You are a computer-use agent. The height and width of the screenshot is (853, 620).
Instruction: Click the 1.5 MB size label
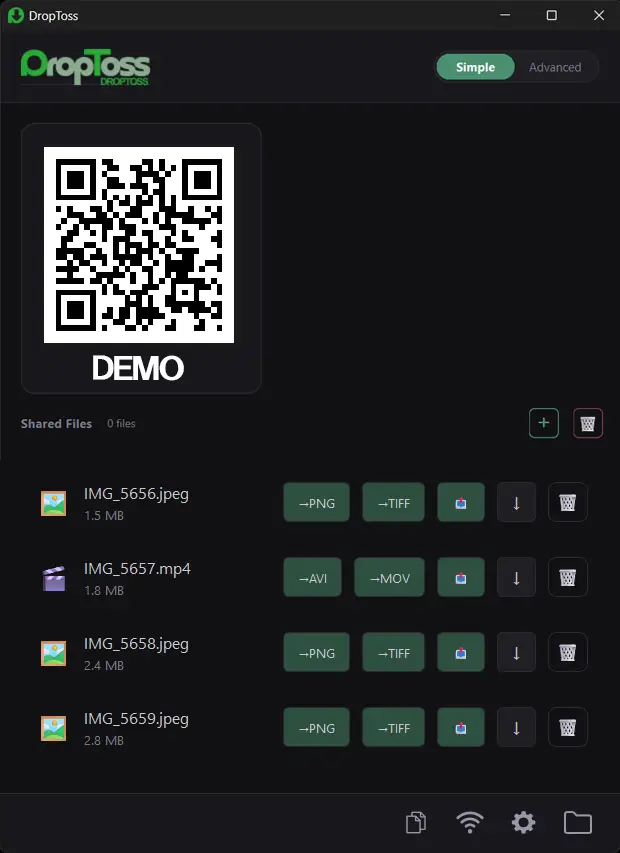click(104, 516)
